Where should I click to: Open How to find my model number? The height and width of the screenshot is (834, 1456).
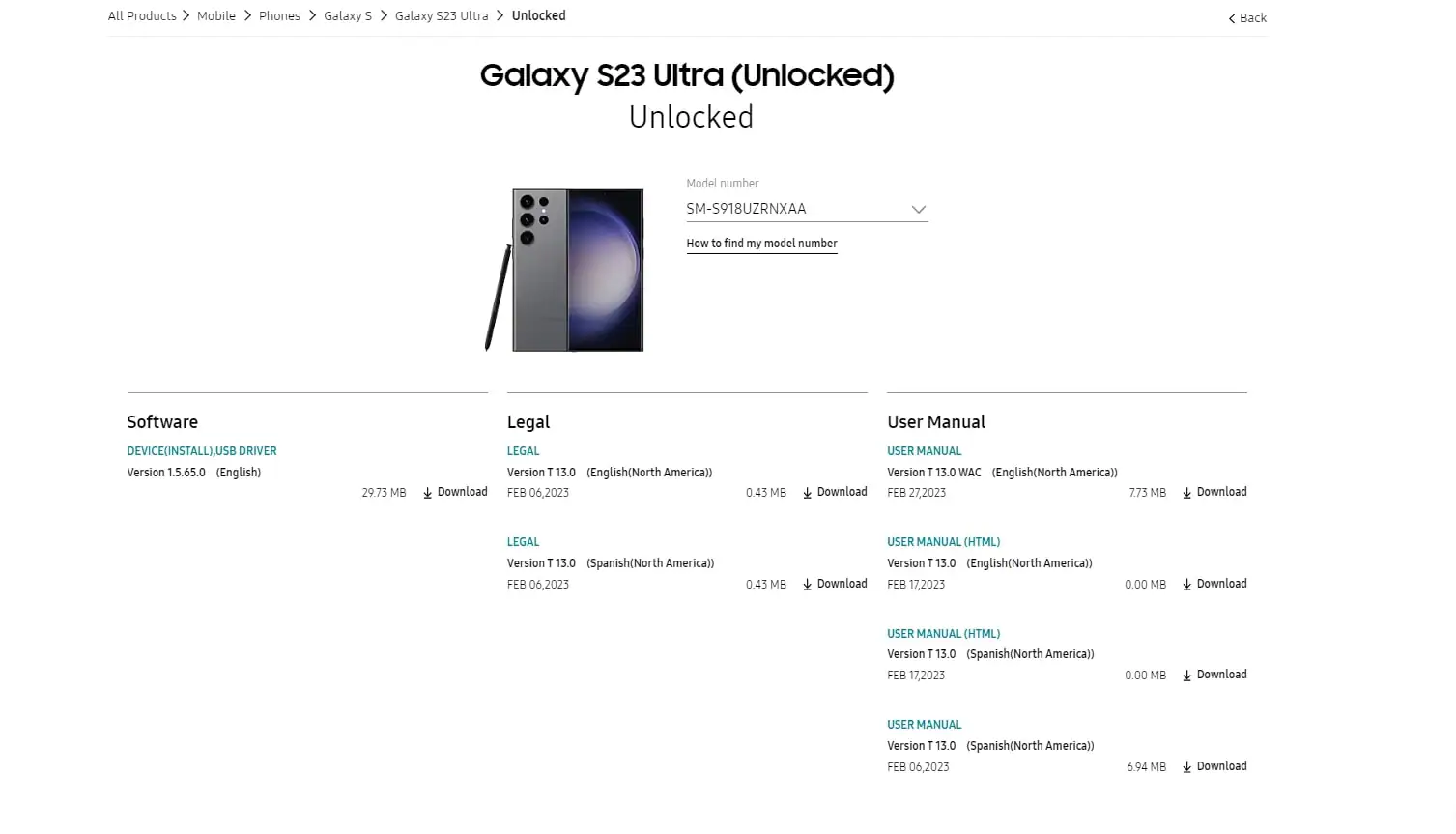point(761,244)
